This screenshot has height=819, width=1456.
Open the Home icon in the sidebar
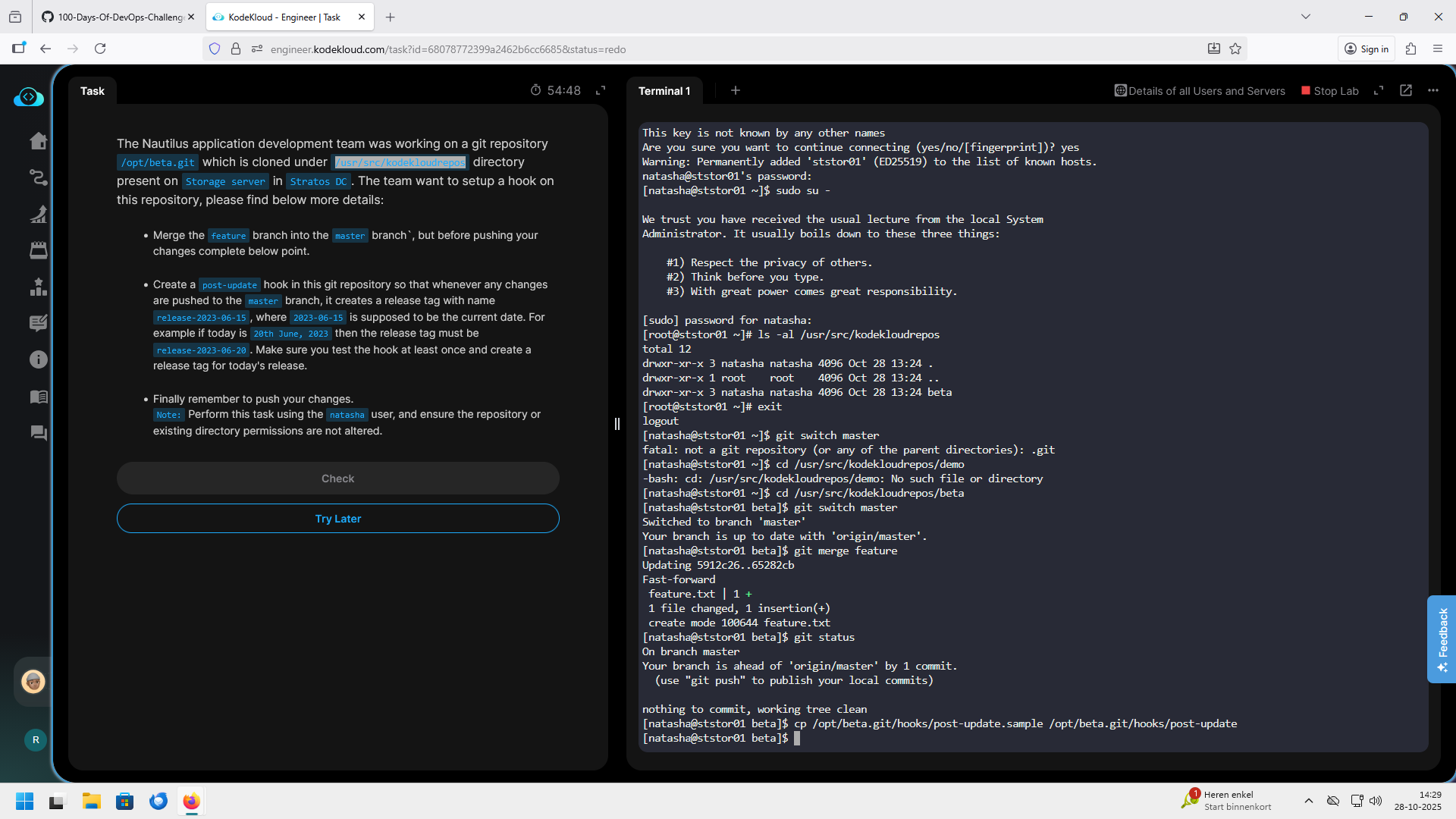38,142
